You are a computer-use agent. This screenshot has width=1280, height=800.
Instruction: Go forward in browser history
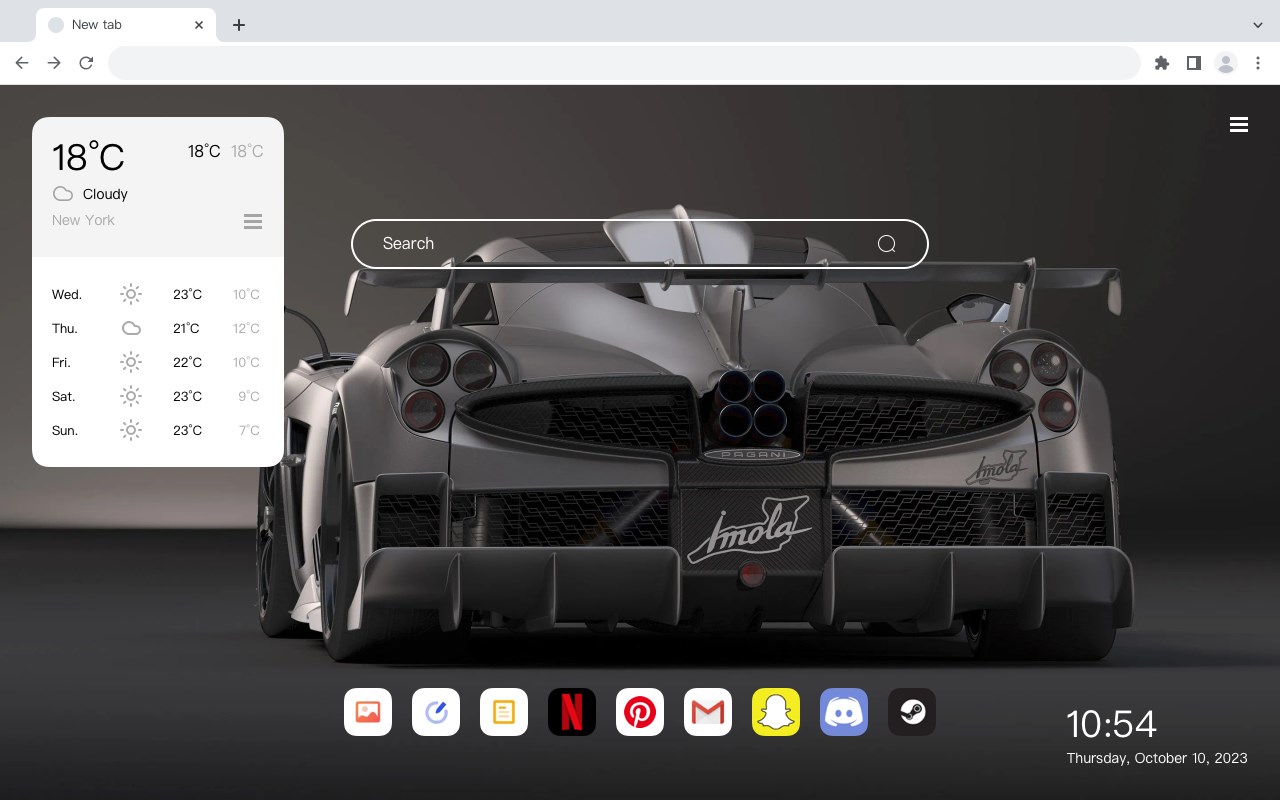[x=54, y=63]
